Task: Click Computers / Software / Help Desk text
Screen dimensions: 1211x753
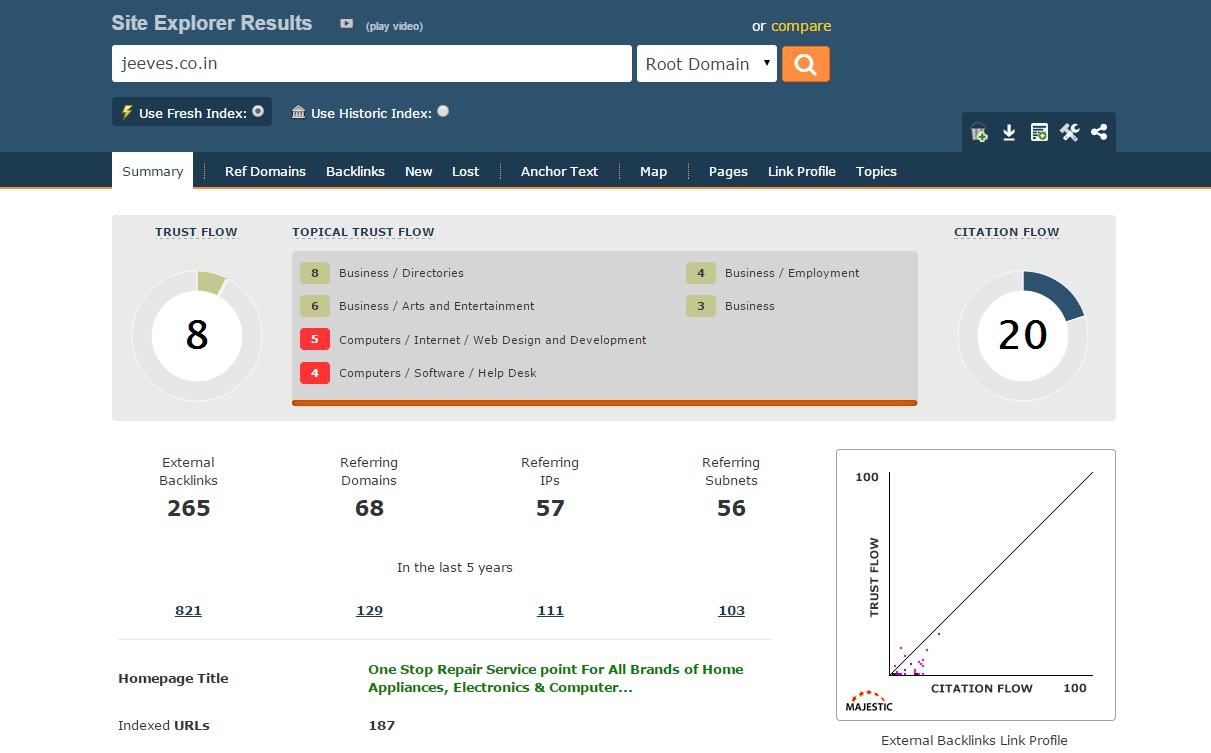Action: (438, 373)
